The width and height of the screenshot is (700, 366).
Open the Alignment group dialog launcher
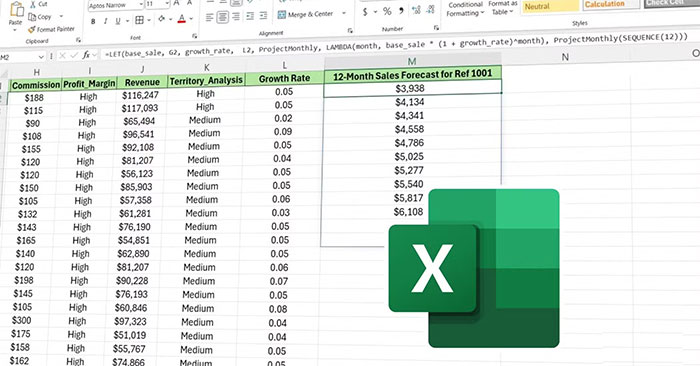click(x=350, y=30)
